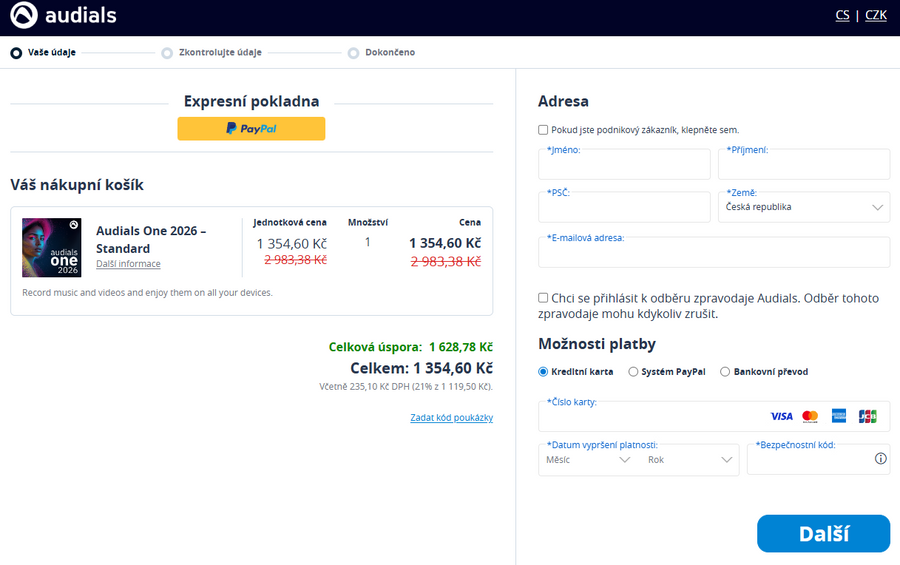Screen dimensions: 900x565
Task: Expand the Měsíc expiration month dropdown
Action: pos(588,460)
